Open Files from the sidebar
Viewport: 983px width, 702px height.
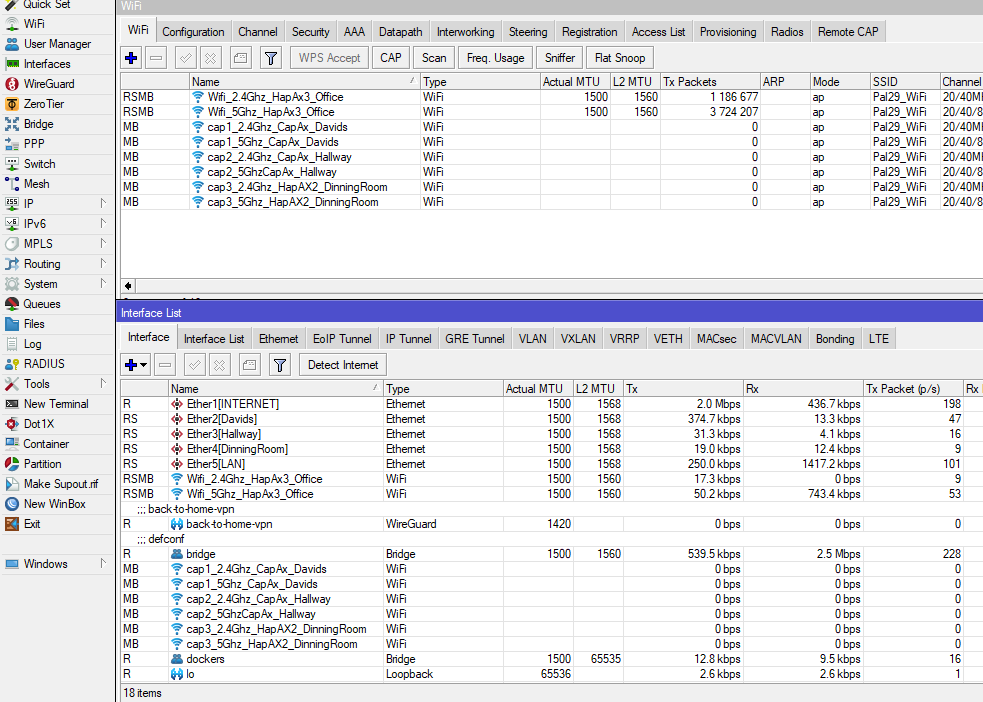tap(41, 324)
